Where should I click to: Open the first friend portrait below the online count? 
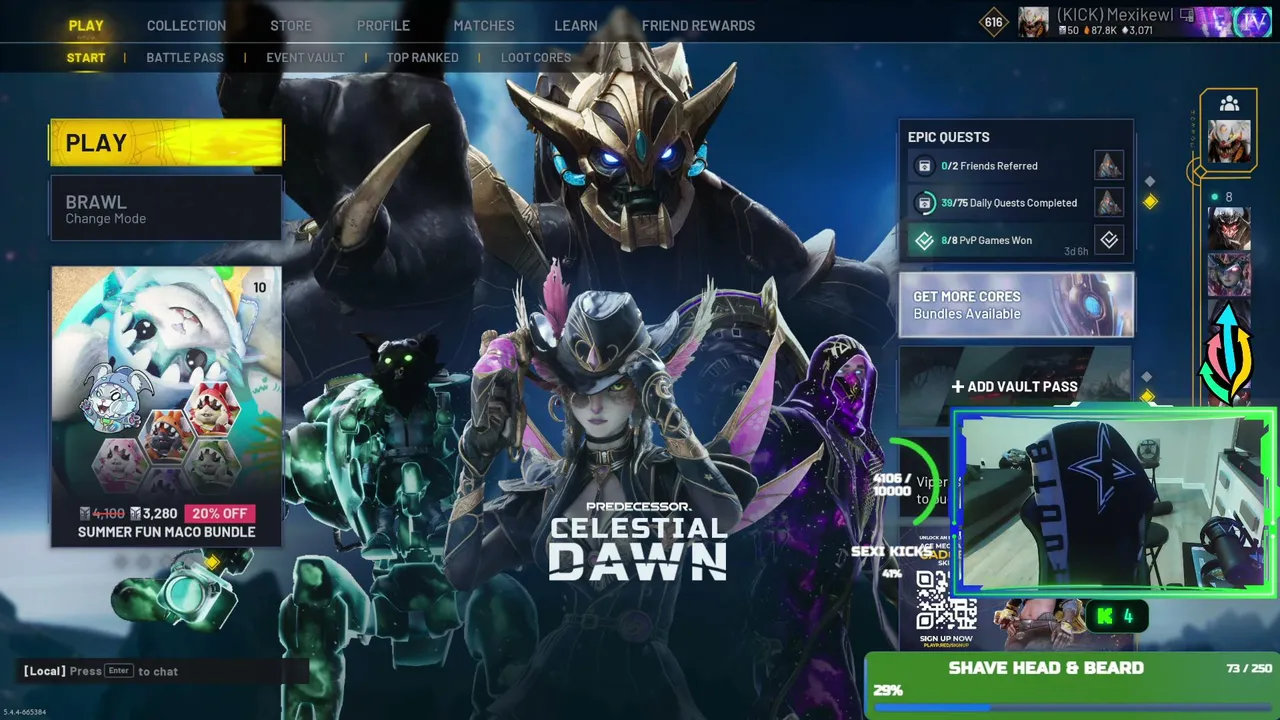pos(1229,228)
